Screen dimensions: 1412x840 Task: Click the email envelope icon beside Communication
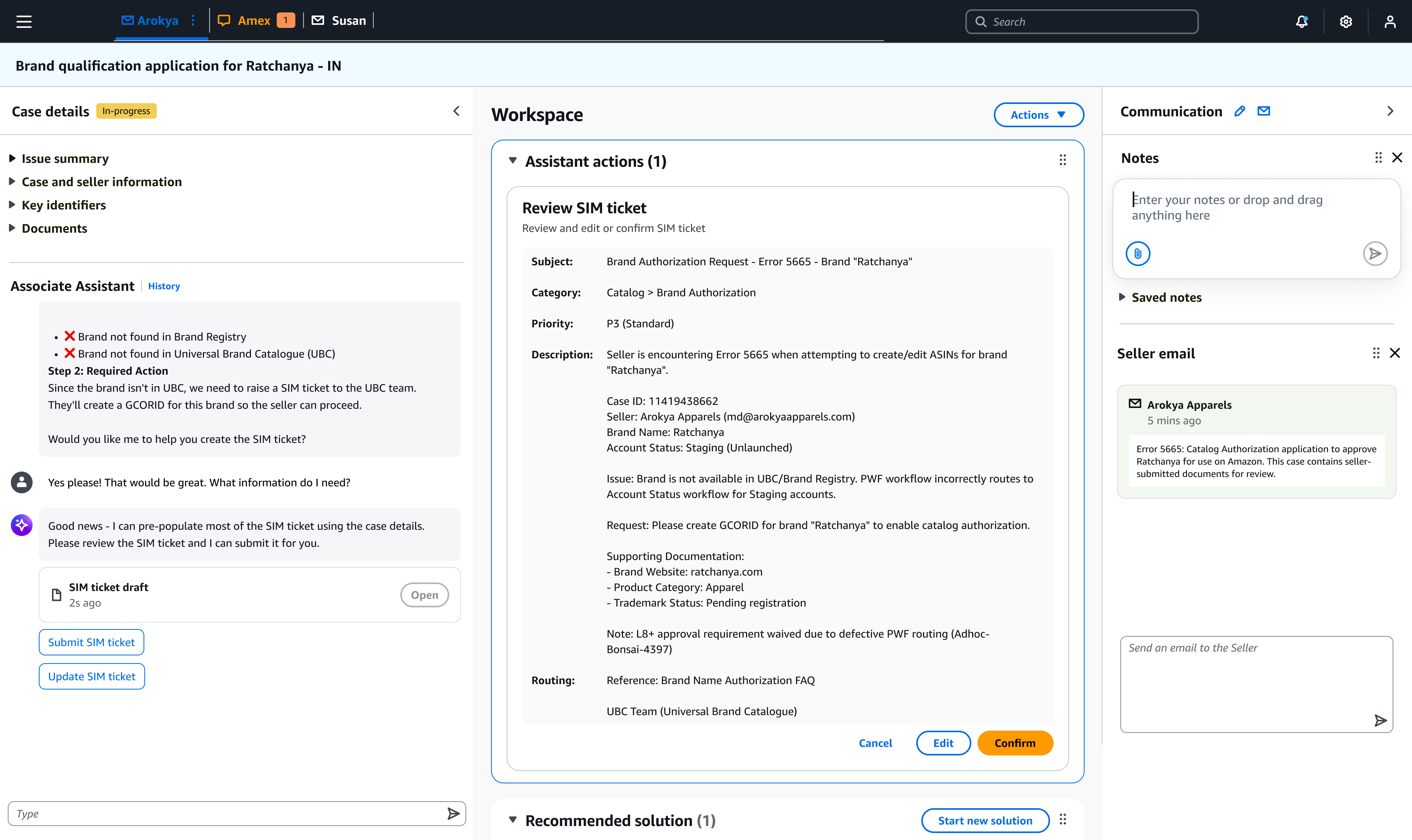[1263, 111]
